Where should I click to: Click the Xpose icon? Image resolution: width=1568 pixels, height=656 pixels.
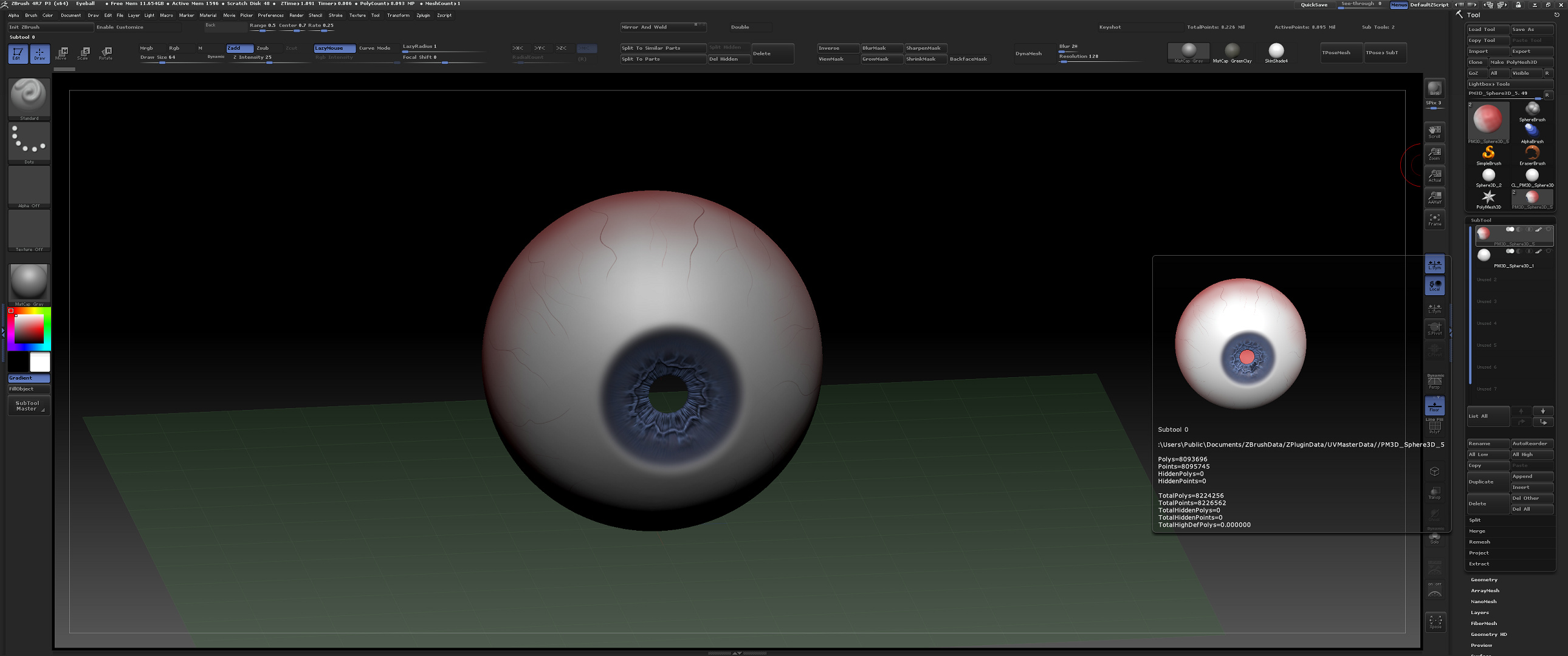click(1435, 621)
